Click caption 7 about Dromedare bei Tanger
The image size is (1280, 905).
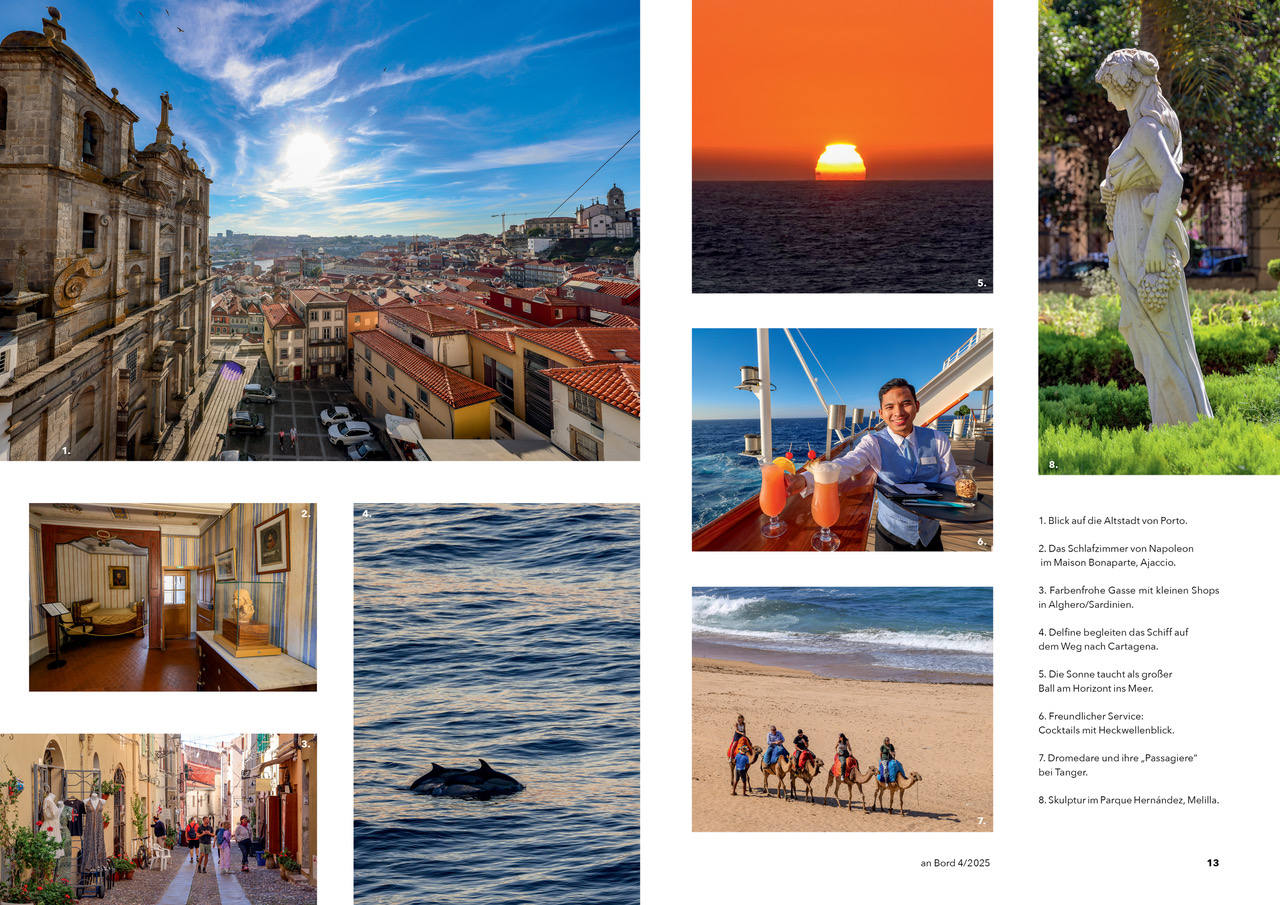[x=1117, y=765]
